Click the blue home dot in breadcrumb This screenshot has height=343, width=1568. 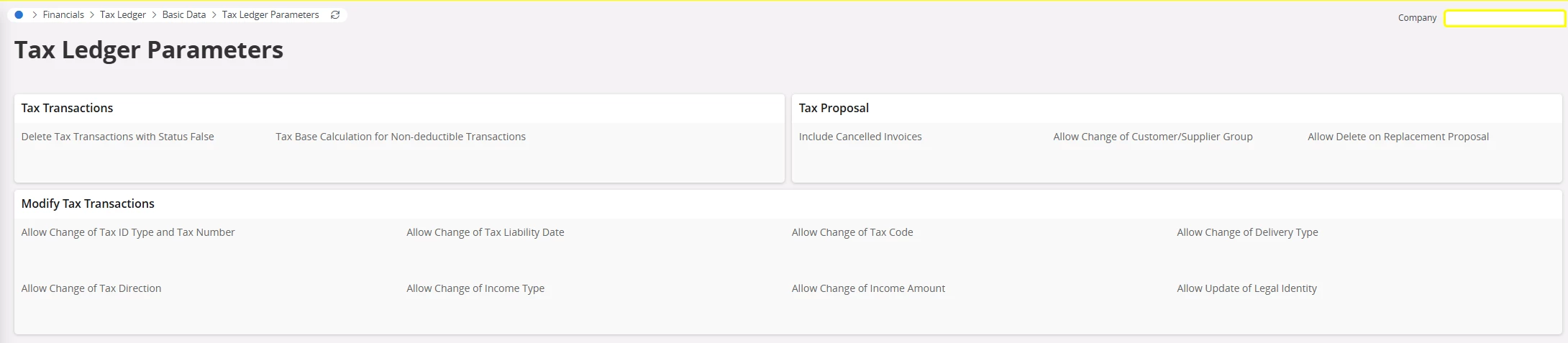click(19, 14)
